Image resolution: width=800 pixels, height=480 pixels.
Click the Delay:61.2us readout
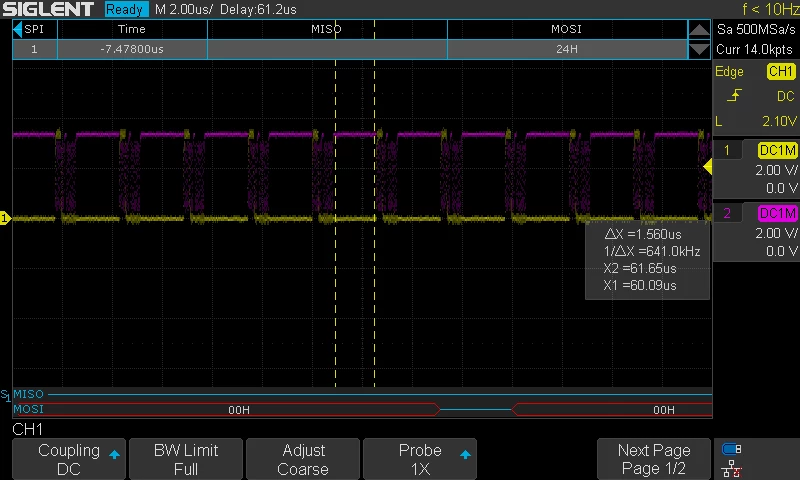(258, 9)
